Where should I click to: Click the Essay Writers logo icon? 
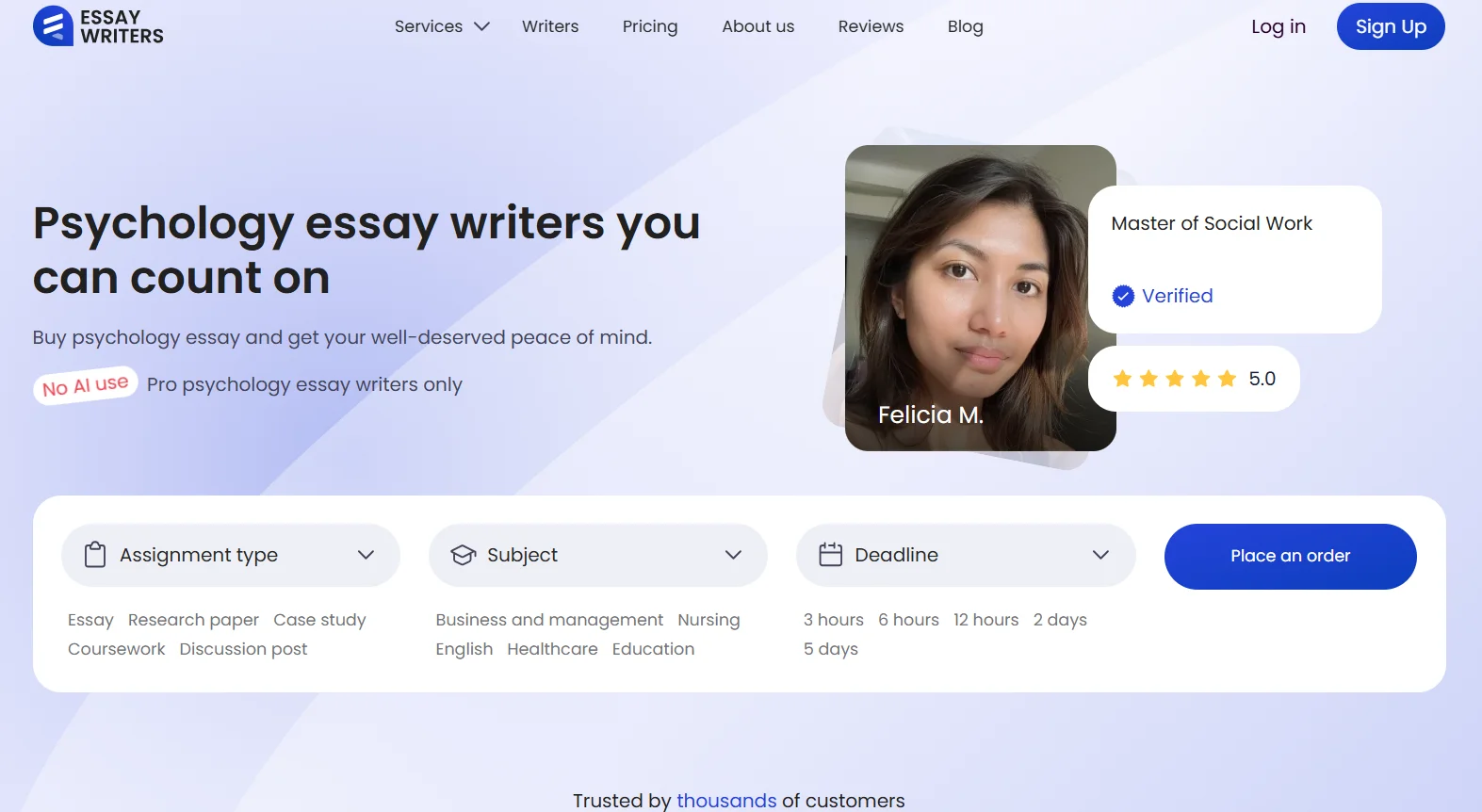53,26
